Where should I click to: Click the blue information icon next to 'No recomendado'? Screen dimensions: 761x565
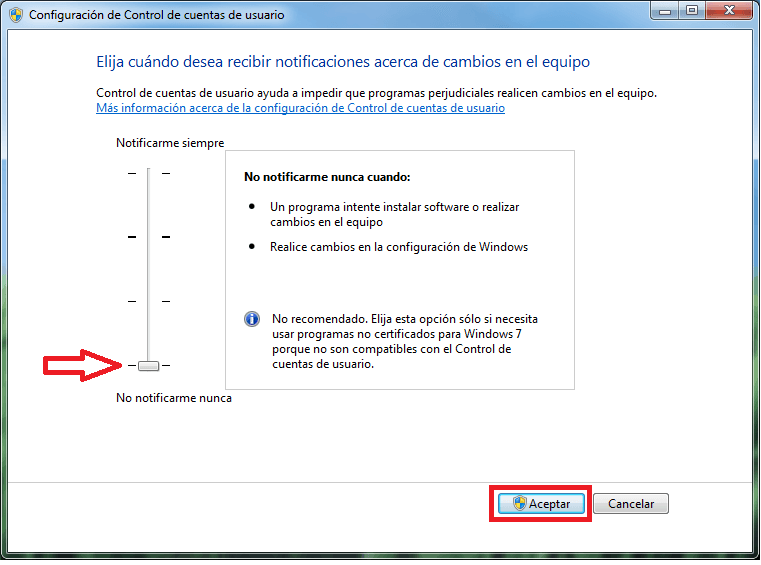[252, 319]
